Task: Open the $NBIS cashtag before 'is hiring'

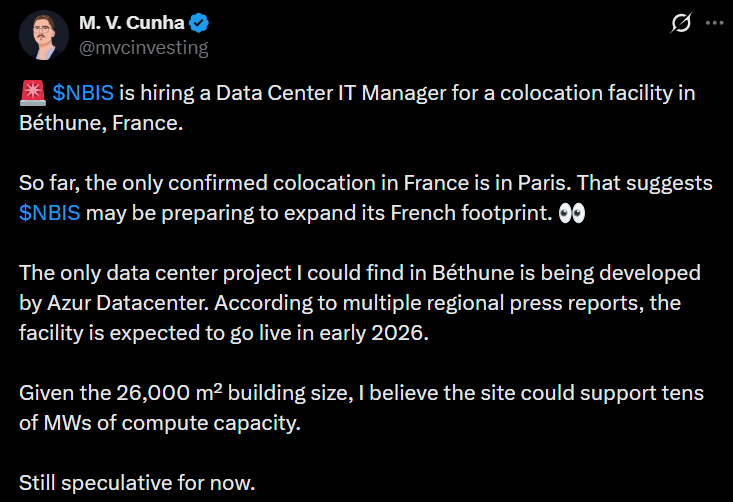Action: tap(83, 93)
